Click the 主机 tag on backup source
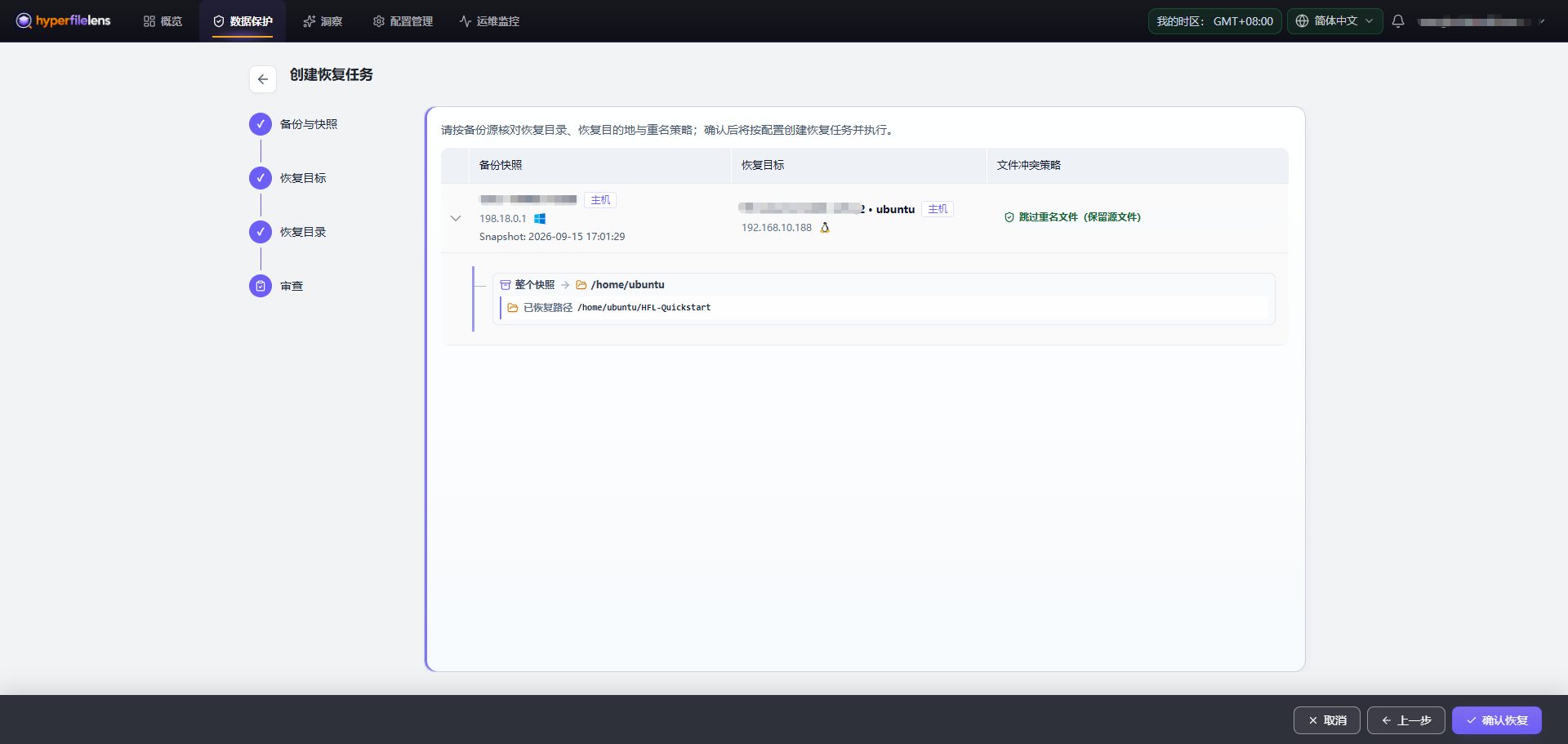 600,200
